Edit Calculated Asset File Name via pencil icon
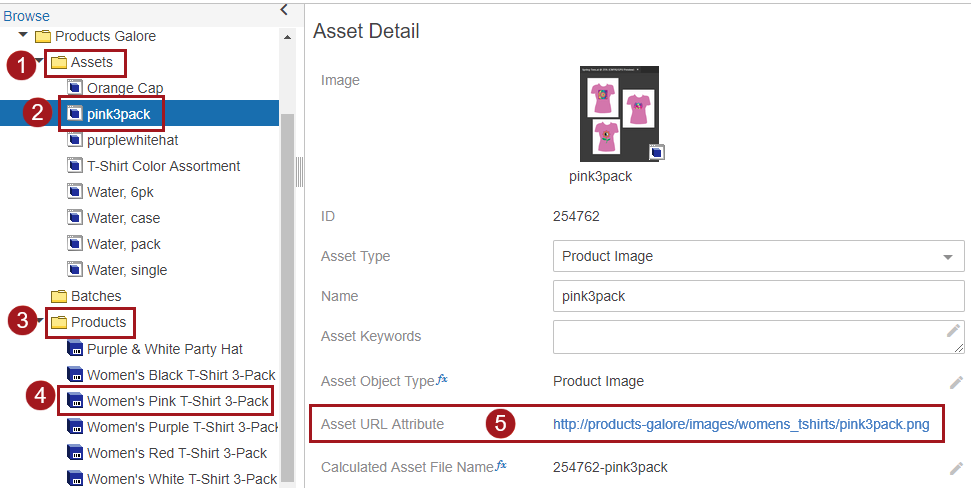971x488 pixels. coord(956,468)
